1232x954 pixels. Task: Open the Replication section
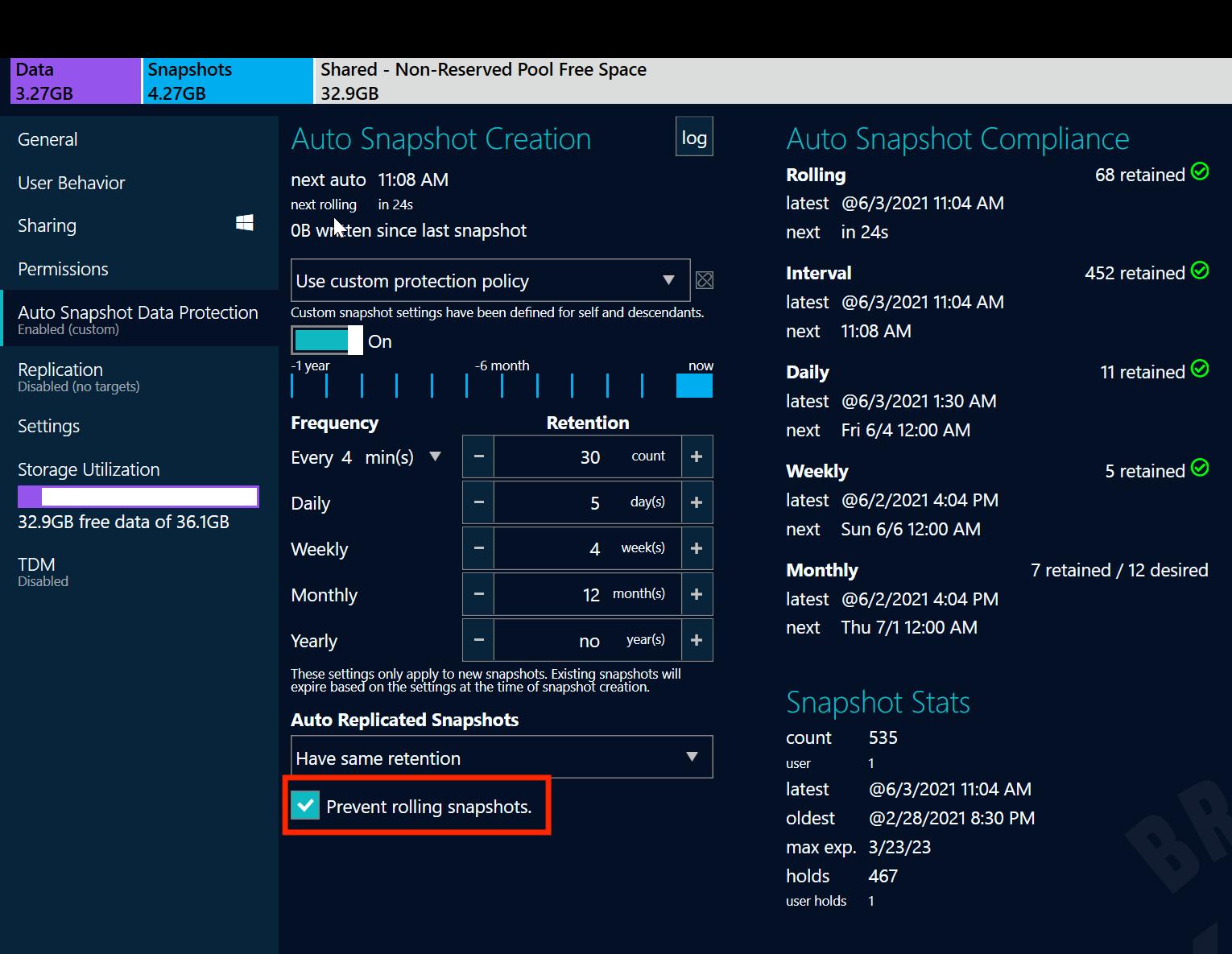[x=60, y=376]
